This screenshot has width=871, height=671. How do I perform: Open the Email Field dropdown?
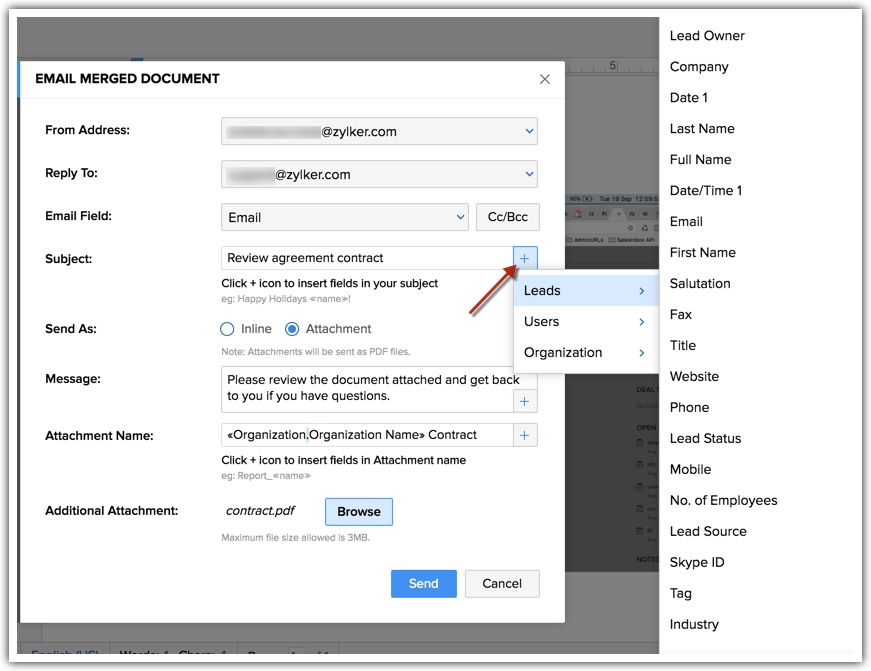pyautogui.click(x=345, y=217)
